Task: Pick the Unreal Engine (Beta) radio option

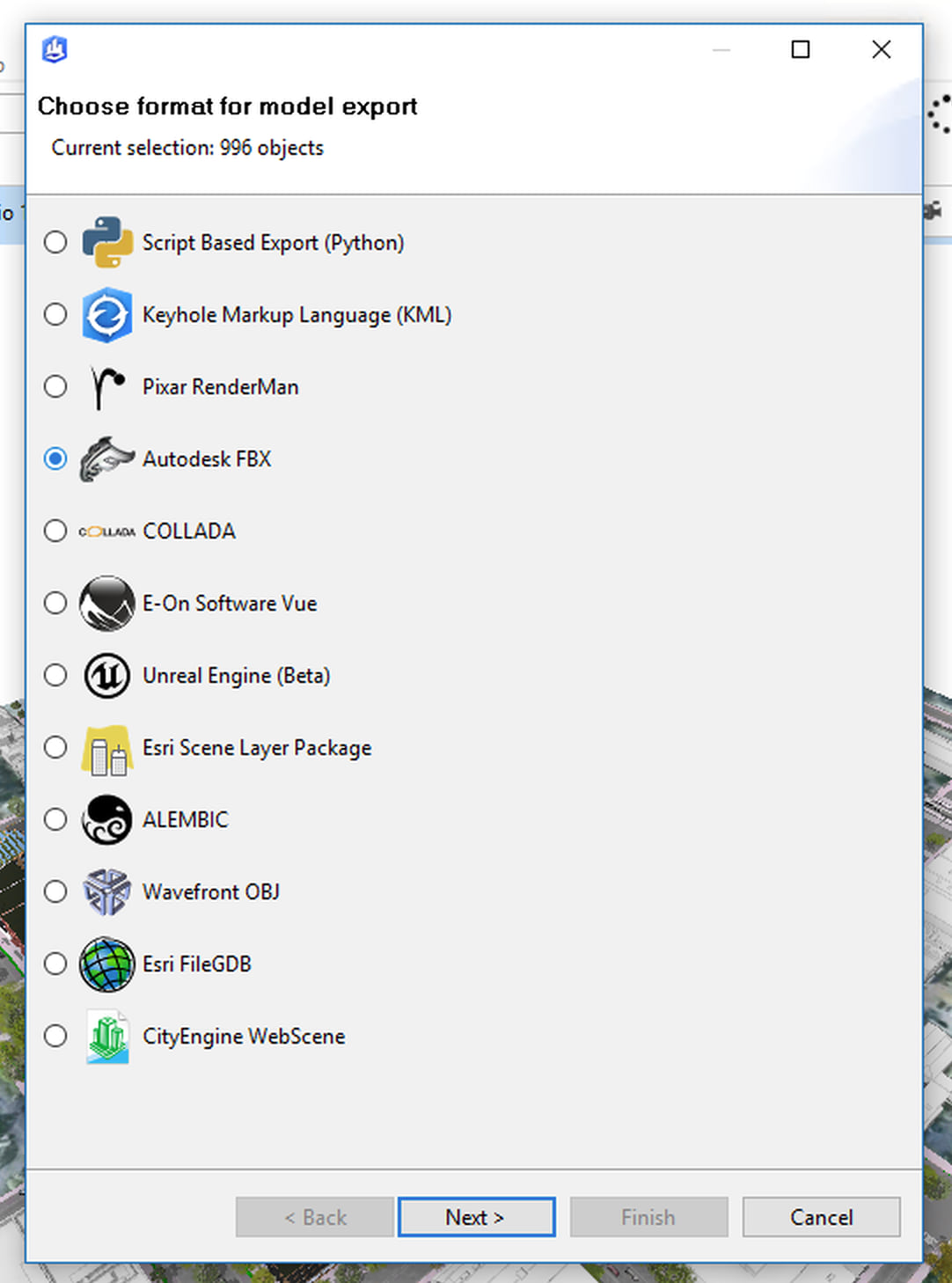Action: (55, 675)
